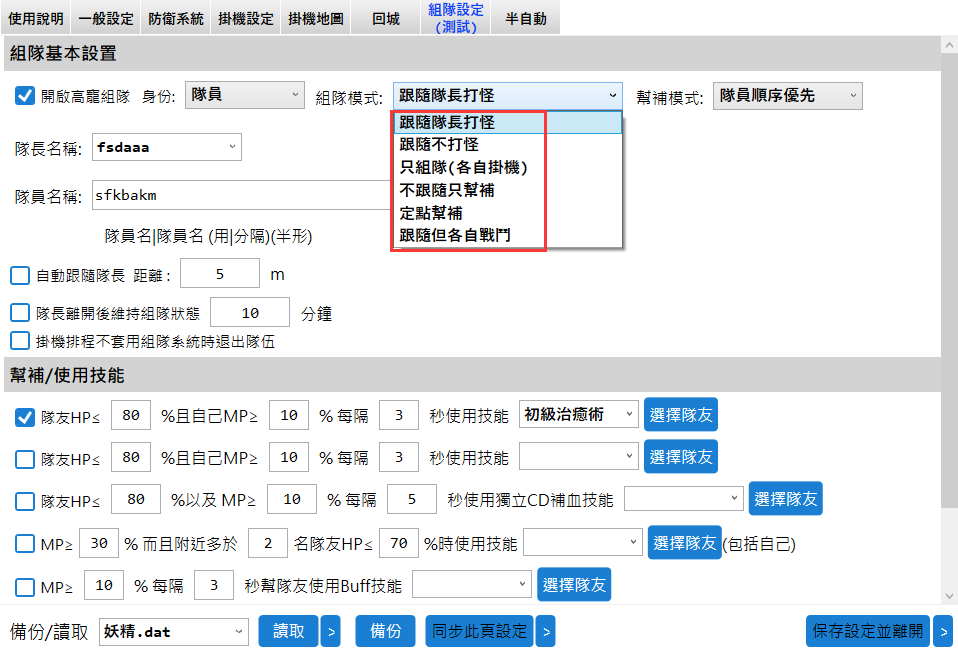Click the arrow next to 同步此頁設定

point(545,631)
